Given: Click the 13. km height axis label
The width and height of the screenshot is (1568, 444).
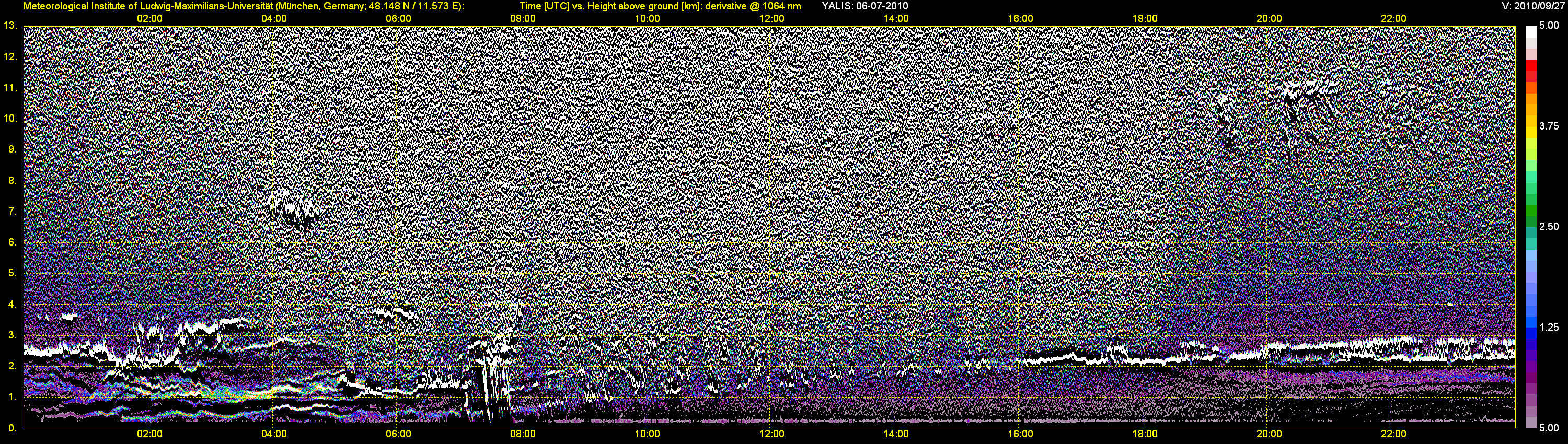Looking at the screenshot, I should click(10, 26).
